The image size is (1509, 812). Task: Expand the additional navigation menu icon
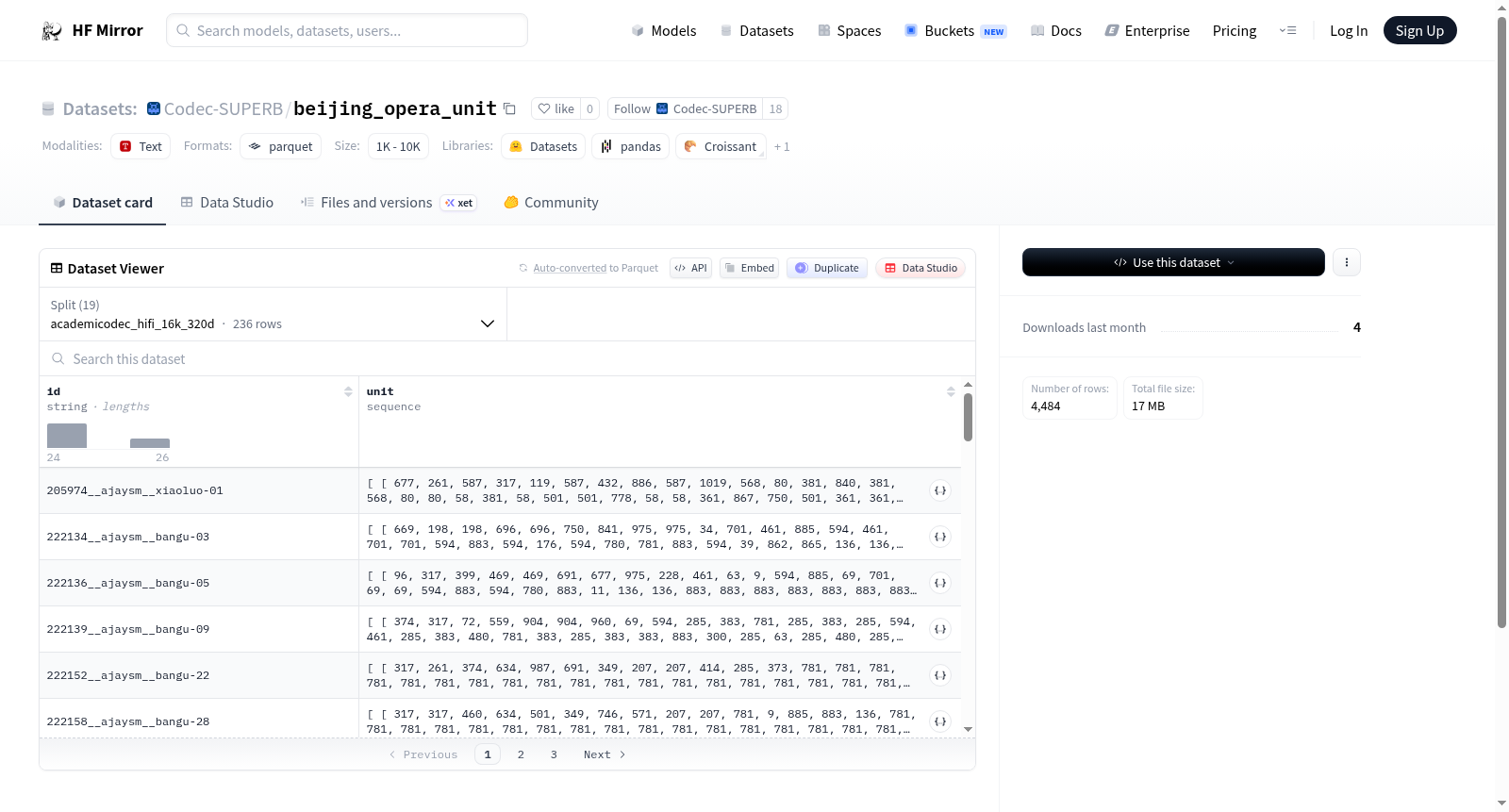[1287, 31]
